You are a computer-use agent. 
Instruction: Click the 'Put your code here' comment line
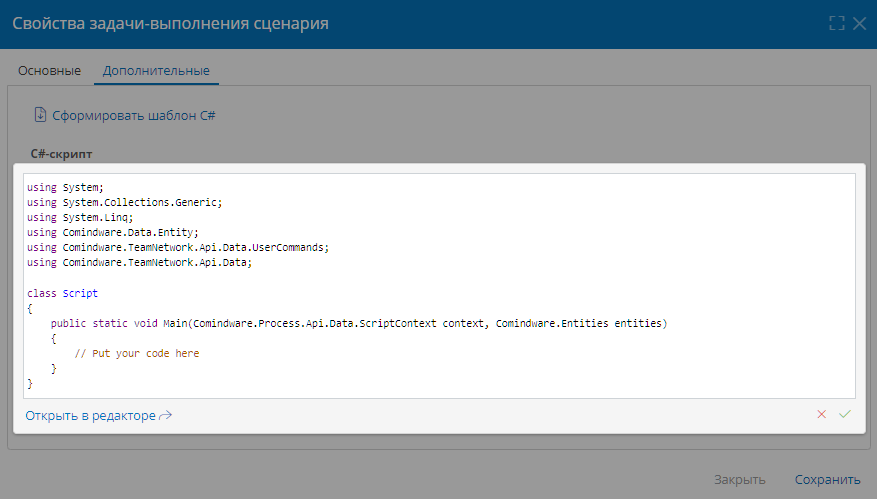[137, 354]
